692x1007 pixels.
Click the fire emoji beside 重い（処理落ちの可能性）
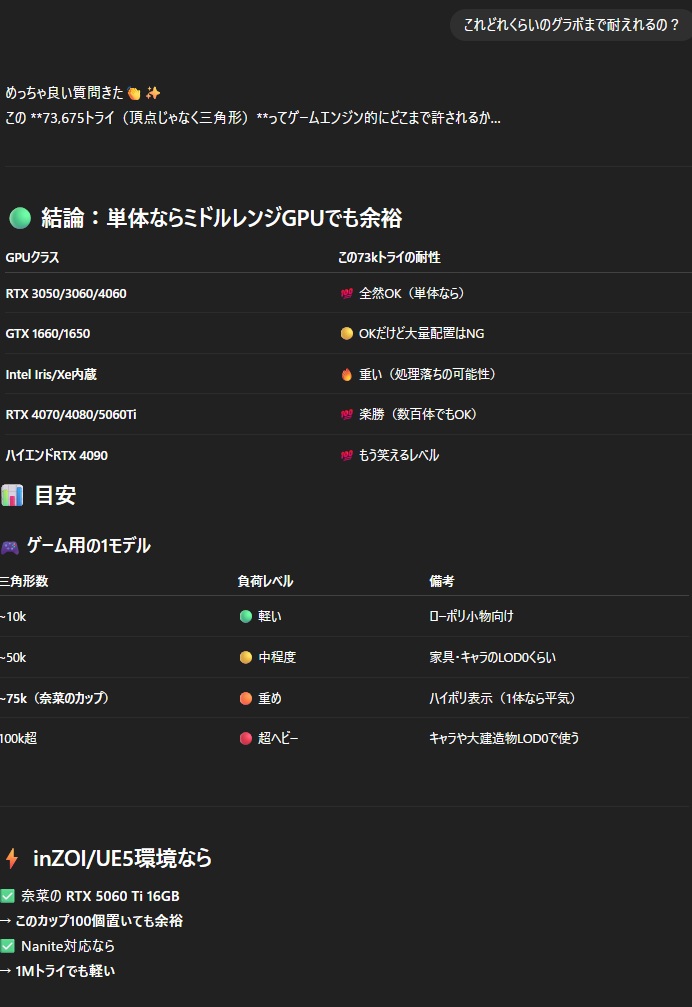pyautogui.click(x=347, y=374)
